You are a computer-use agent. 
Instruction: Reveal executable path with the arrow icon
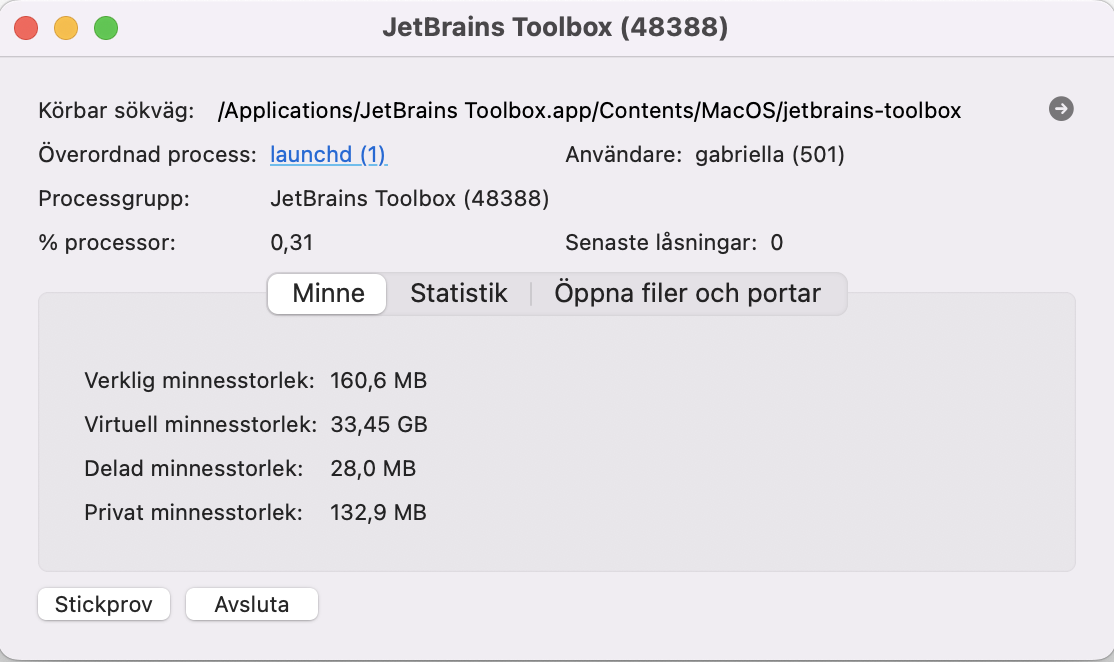1061,109
